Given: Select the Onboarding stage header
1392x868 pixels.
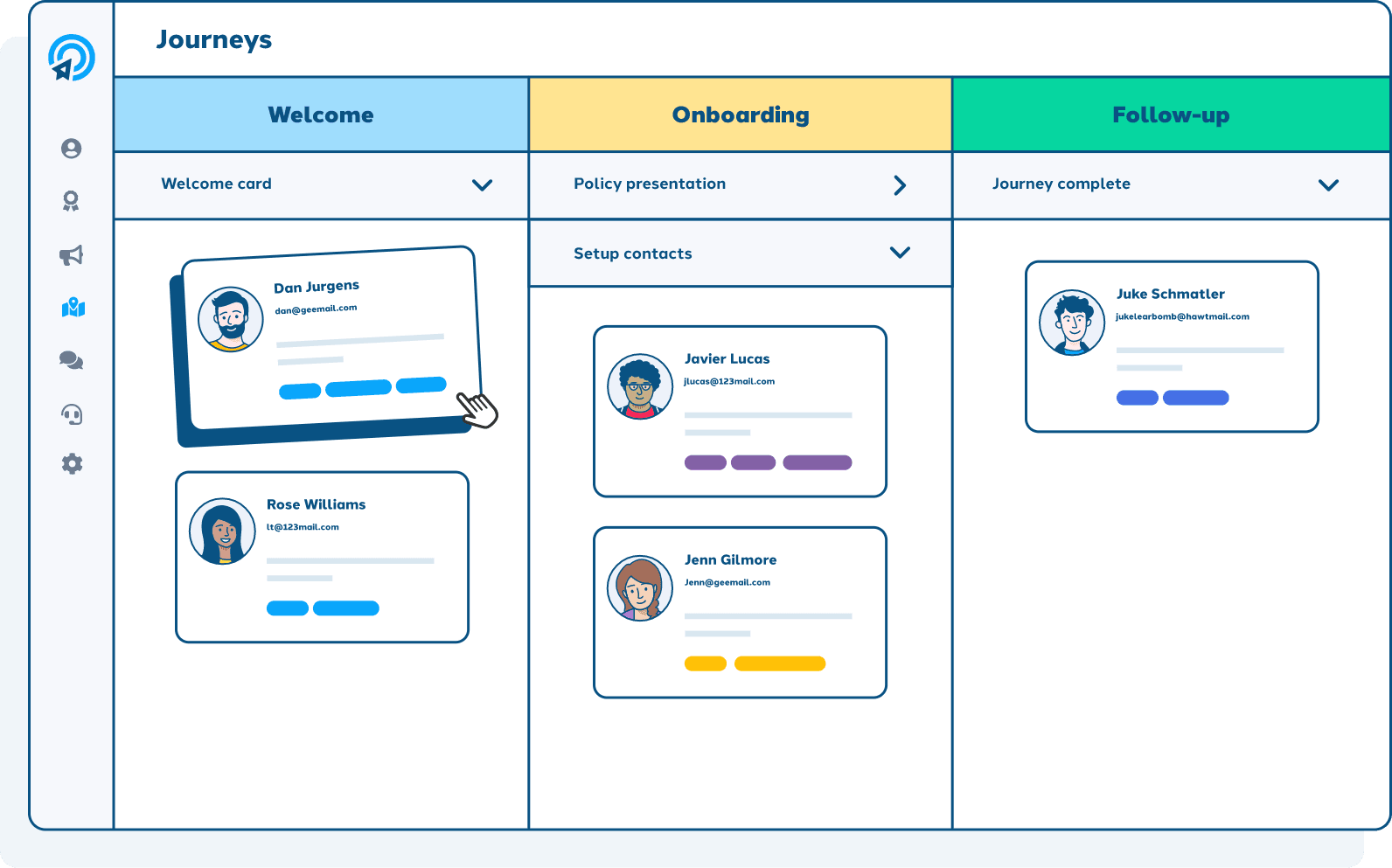Looking at the screenshot, I should (x=741, y=115).
